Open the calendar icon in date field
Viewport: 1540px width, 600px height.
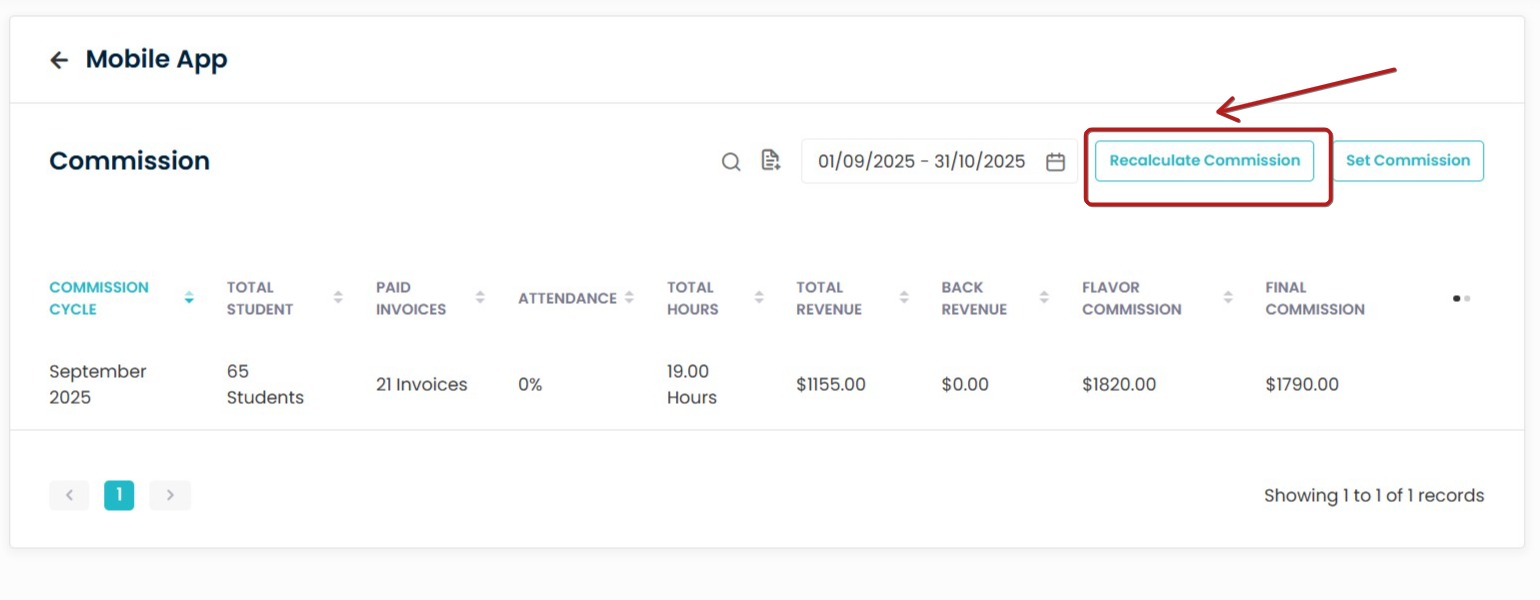coord(1055,162)
